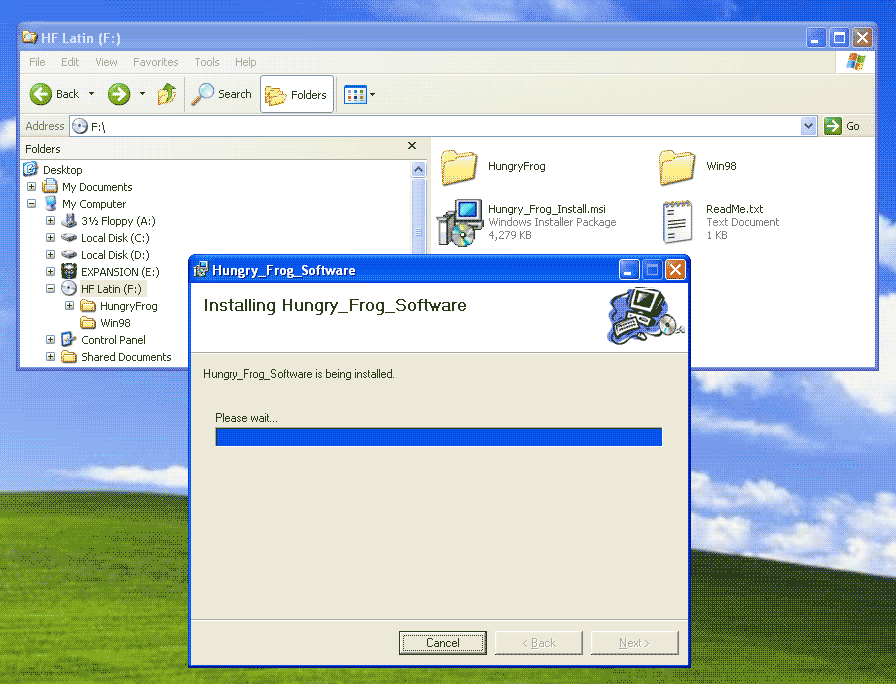The height and width of the screenshot is (684, 896).
Task: Open the Favorites menu
Action: [x=155, y=62]
